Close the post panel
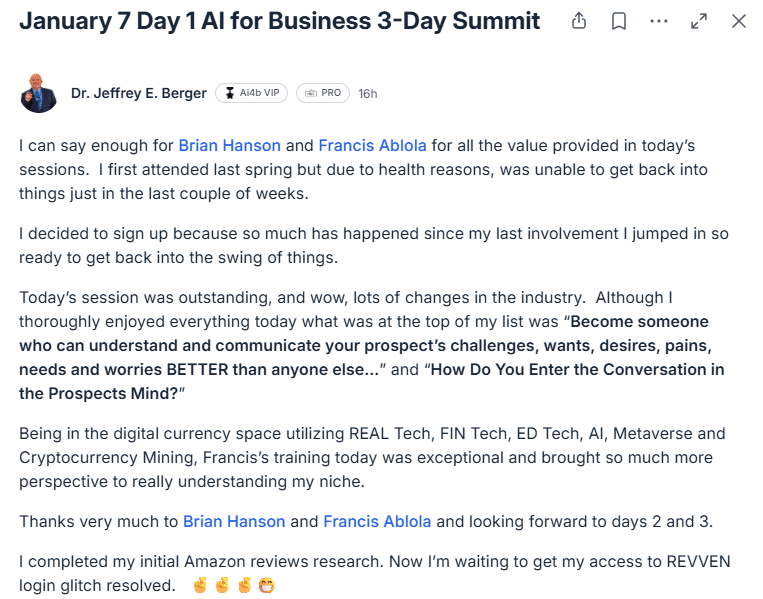763x599 pixels. [x=739, y=21]
